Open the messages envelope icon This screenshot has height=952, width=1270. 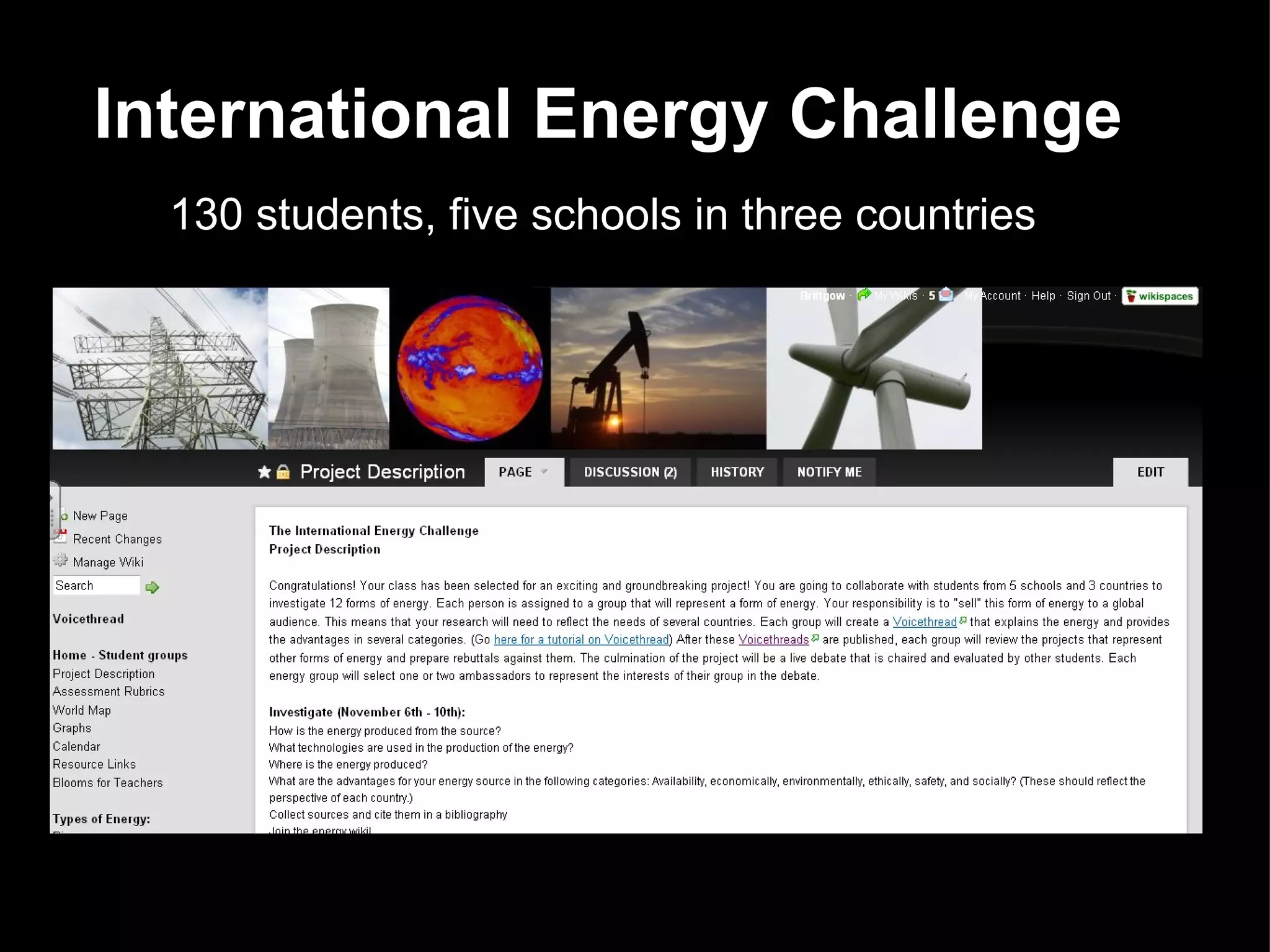click(x=946, y=295)
